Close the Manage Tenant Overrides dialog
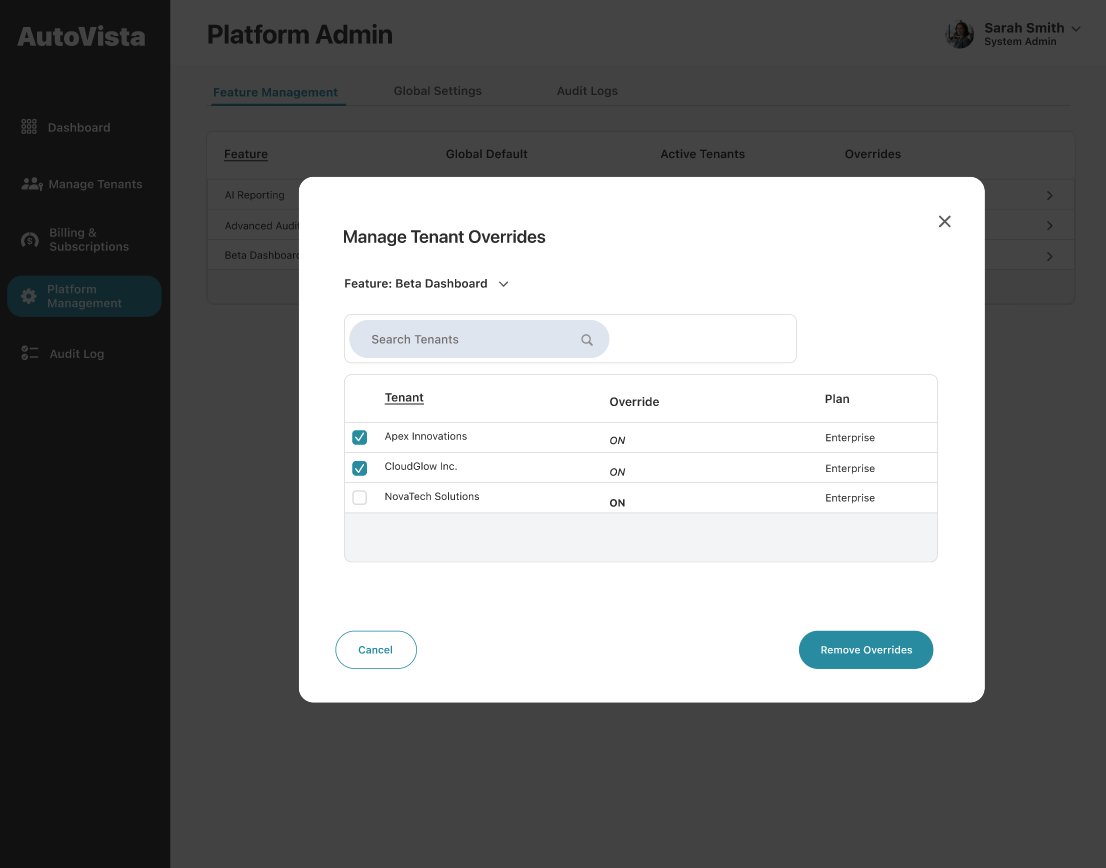This screenshot has width=1106, height=868. [x=944, y=222]
